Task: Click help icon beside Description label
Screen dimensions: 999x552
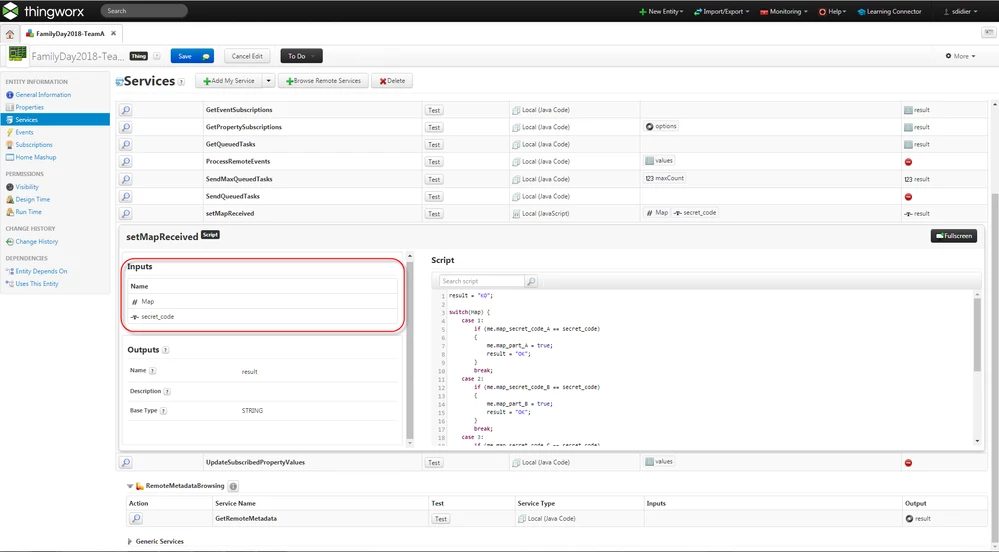Action: (x=167, y=391)
